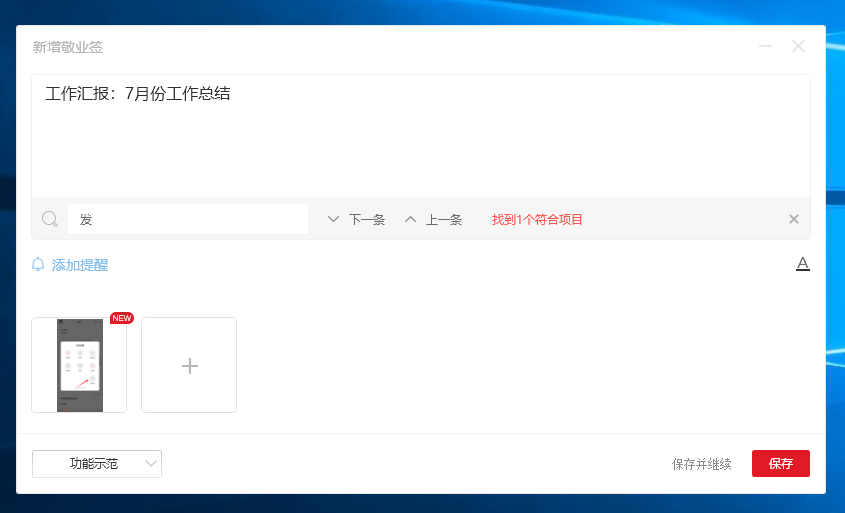Jump to previous match with 上一条
845x513 pixels.
pos(434,219)
